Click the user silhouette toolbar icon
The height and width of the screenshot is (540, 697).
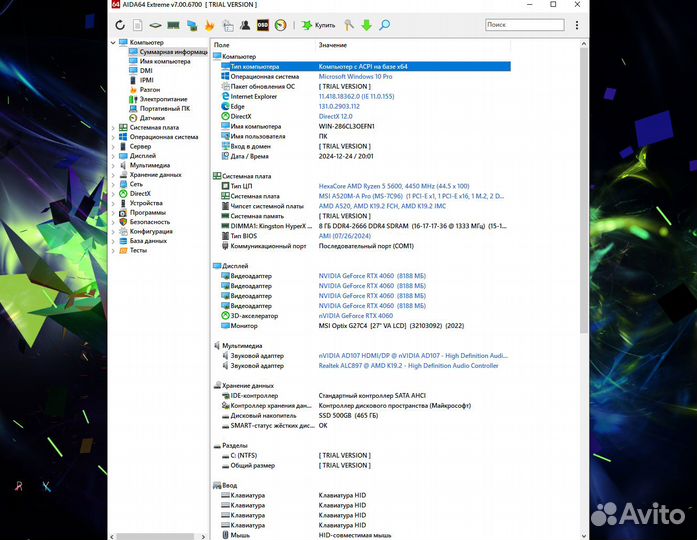pos(245,25)
